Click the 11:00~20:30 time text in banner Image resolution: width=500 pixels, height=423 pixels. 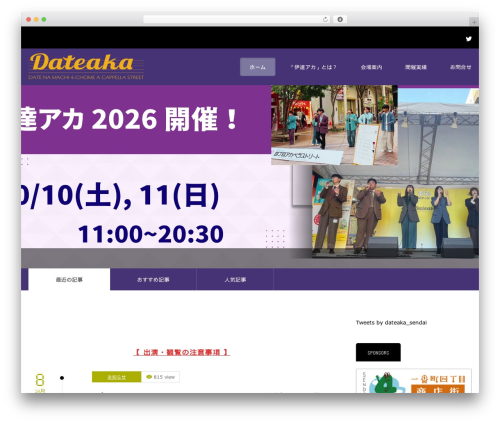(151, 234)
